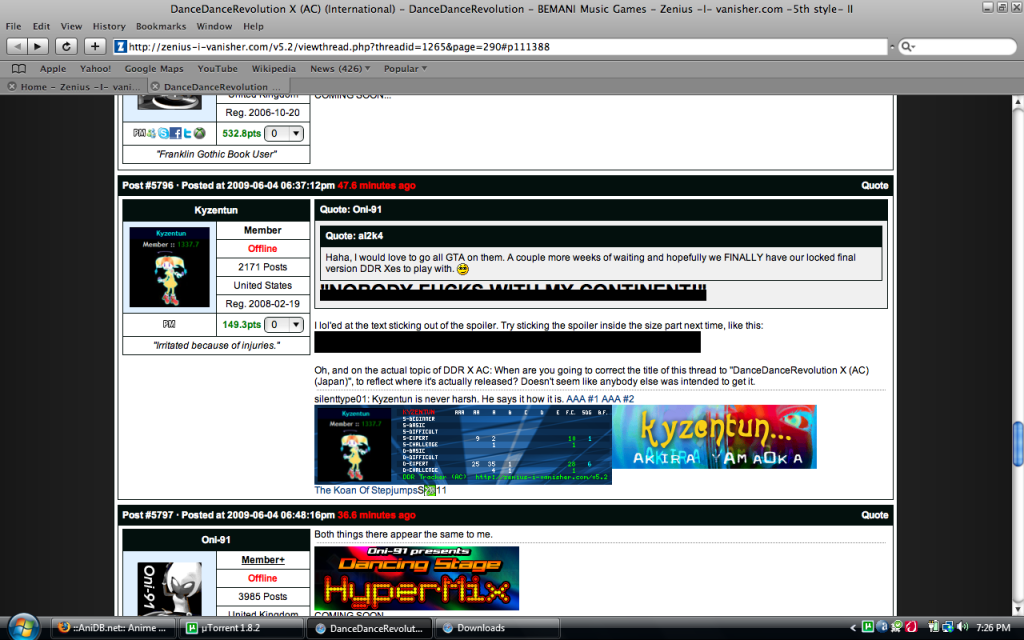The image size is (1024, 640).
Task: Grab the page vertical scrollbar thumb
Action: (1017, 444)
